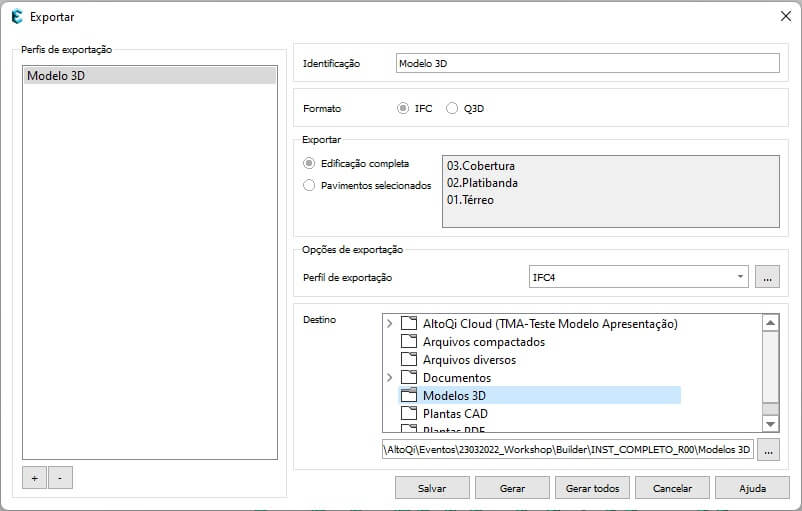Select Arquivos compactados folder

click(484, 342)
